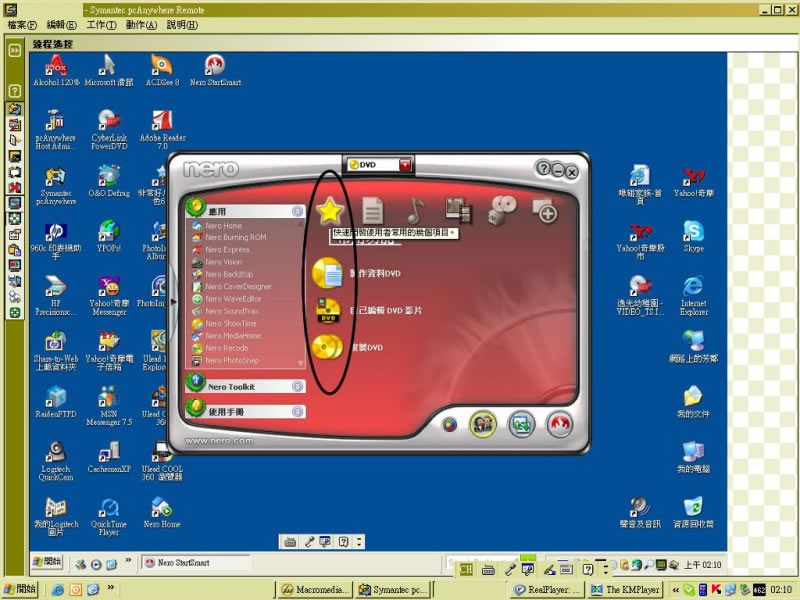Click the Nero update arrows button
Viewport: 800px width, 600px height.
(521, 424)
